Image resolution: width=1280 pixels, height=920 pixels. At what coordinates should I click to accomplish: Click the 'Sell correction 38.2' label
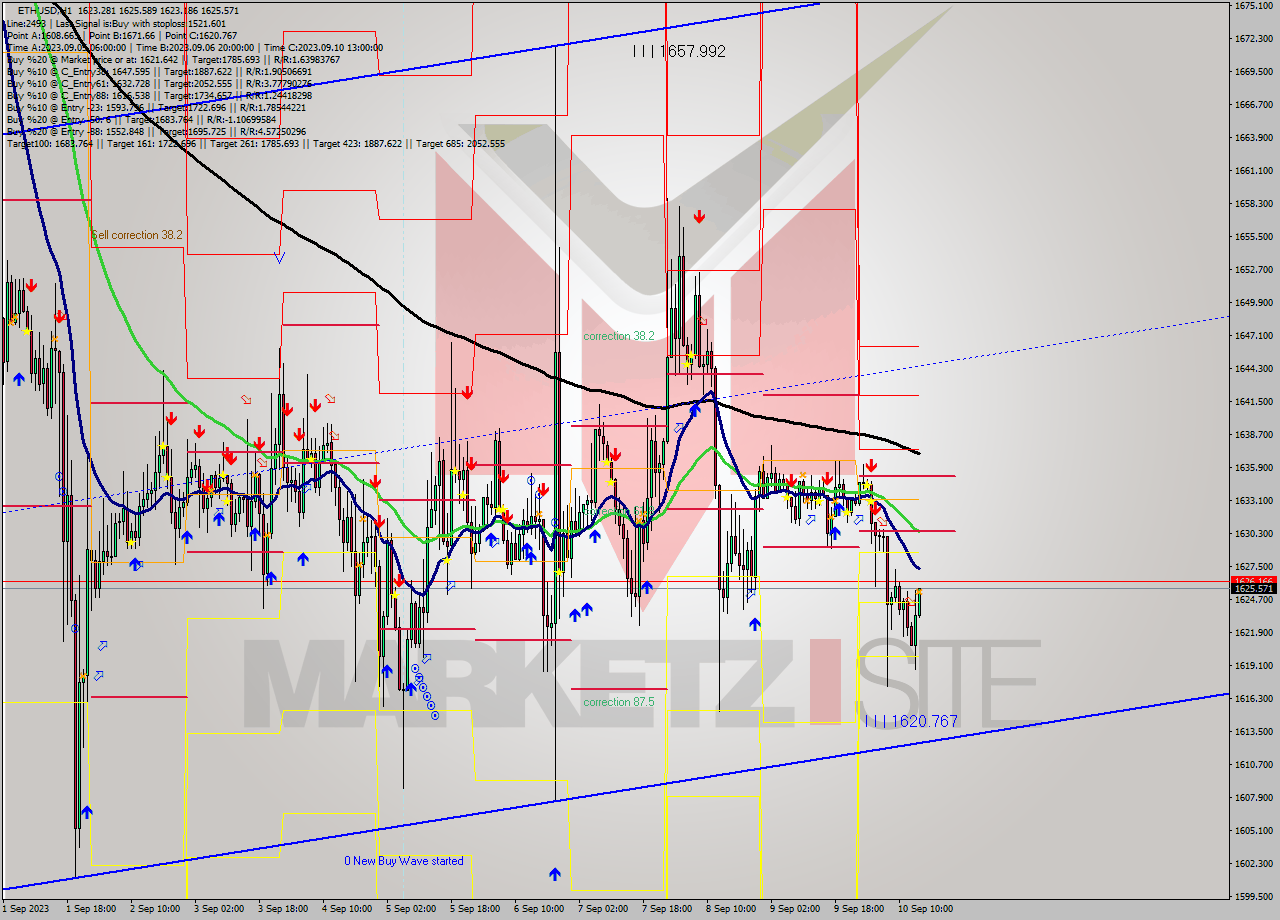(137, 235)
